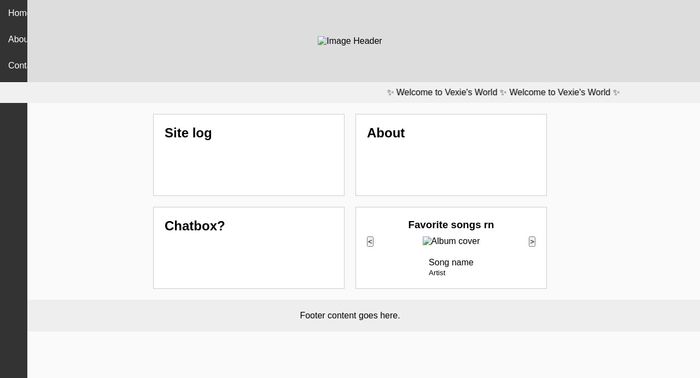Click the Artist label under Song name
Image resolution: width=700 pixels, height=378 pixels.
tap(437, 273)
